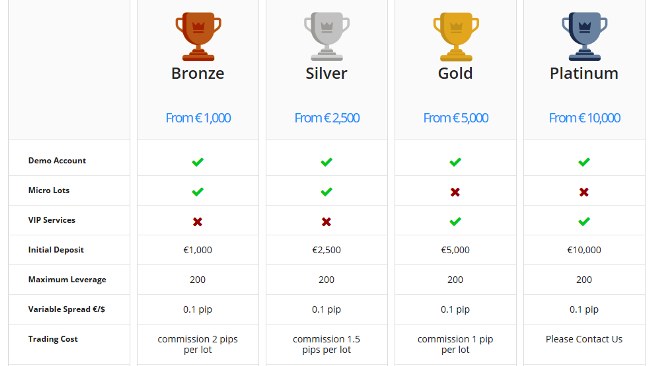Click Silver VIP Services red cross
Viewport: 650px width, 366px height.
[x=326, y=222]
